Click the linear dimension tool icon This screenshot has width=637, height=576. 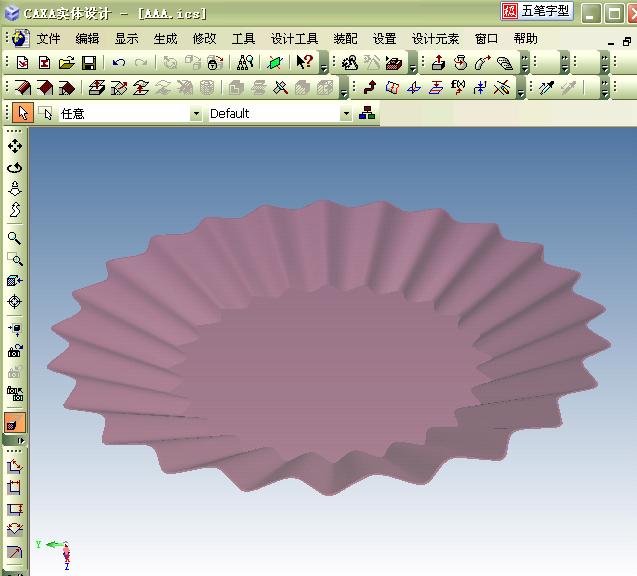pos(15,487)
